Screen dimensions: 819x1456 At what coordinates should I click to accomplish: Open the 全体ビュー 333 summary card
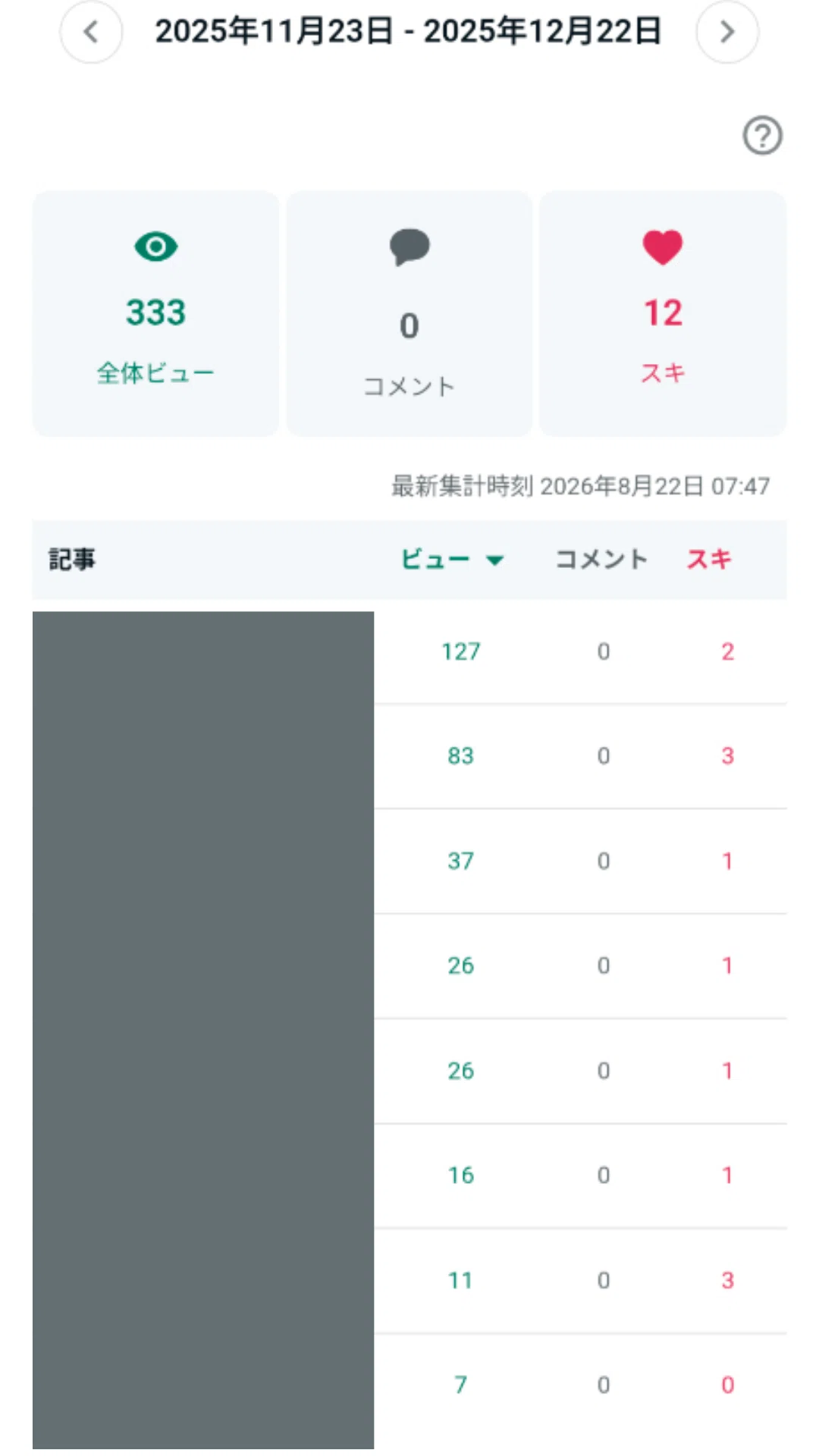pyautogui.click(x=155, y=314)
